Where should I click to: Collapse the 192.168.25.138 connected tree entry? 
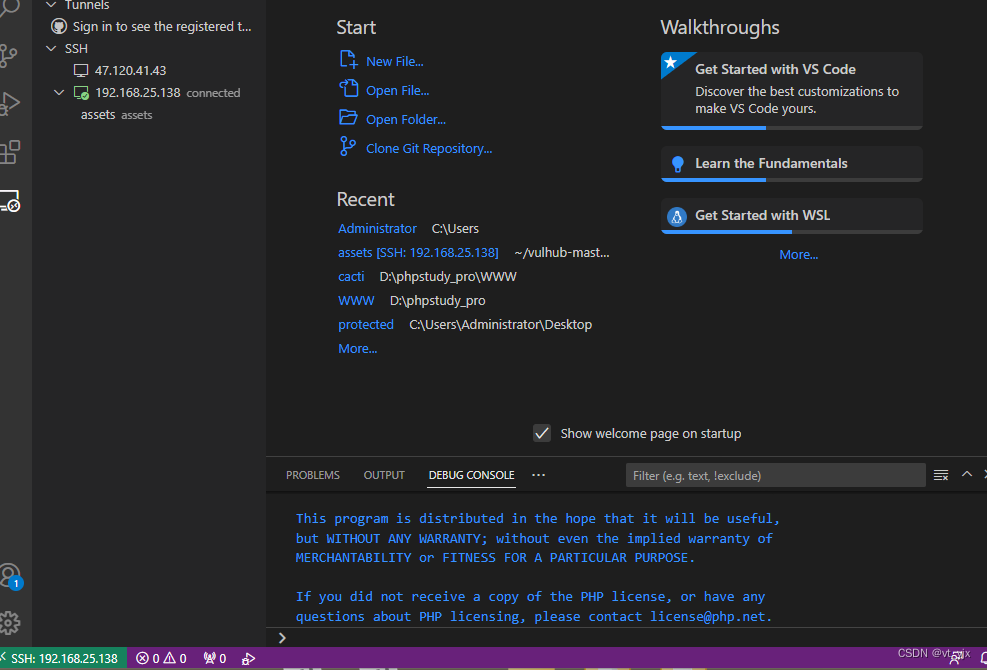(x=59, y=92)
